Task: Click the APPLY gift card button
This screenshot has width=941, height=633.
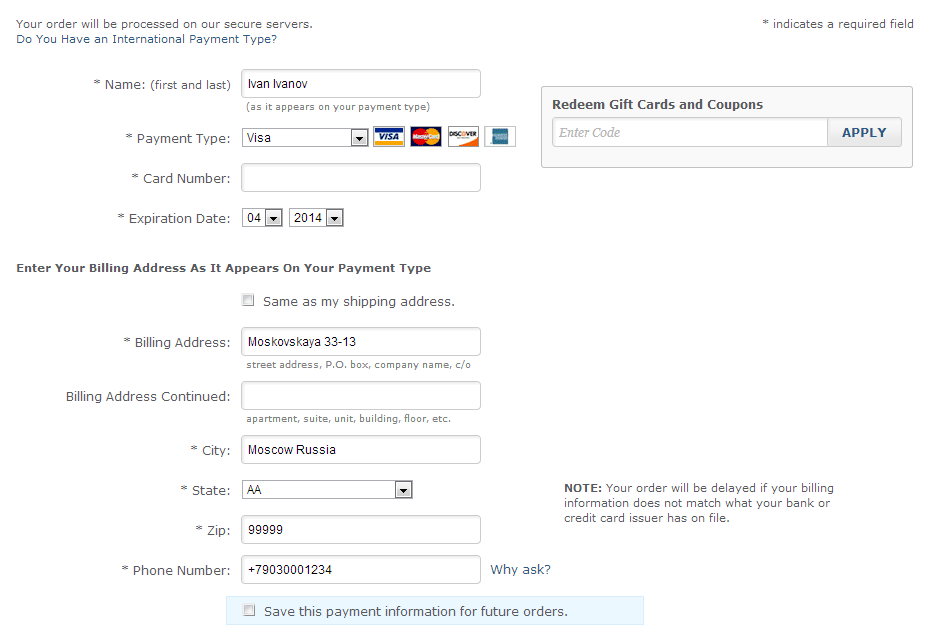Action: [x=864, y=133]
